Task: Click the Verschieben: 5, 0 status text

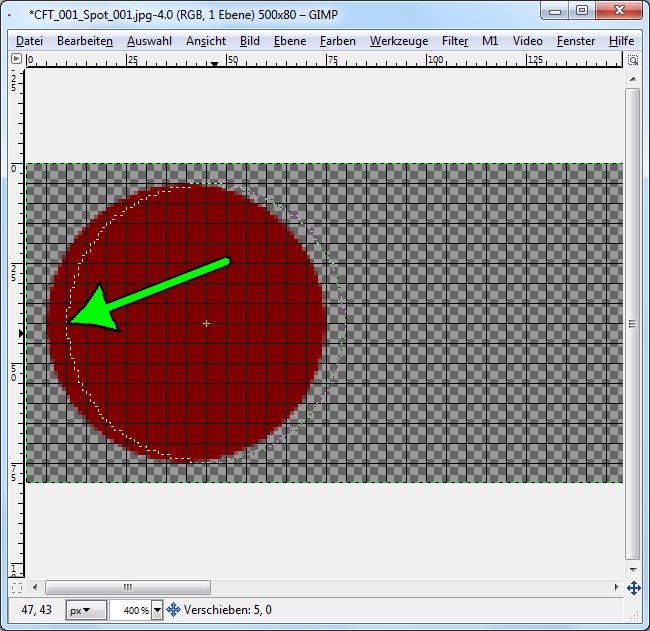Action: pyautogui.click(x=228, y=610)
